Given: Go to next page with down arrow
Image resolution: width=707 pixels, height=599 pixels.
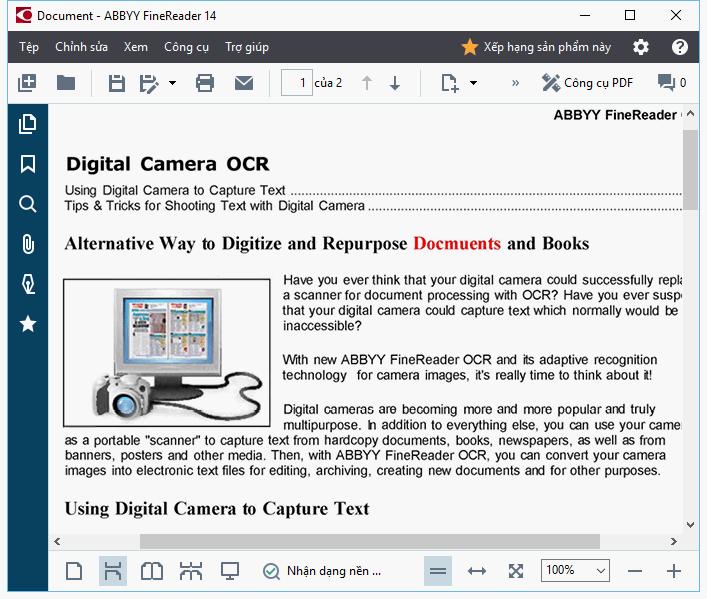Looking at the screenshot, I should pos(395,83).
